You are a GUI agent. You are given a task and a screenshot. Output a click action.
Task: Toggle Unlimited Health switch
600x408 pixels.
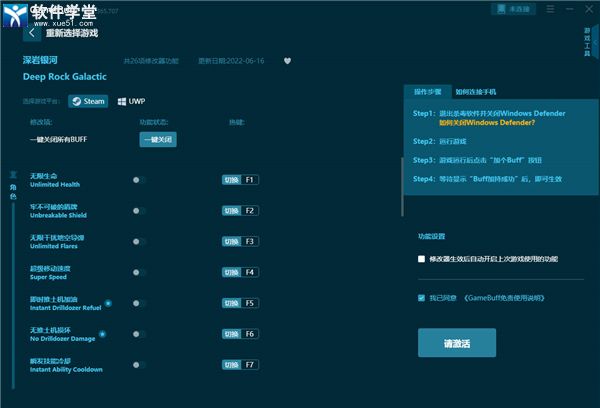pyautogui.click(x=139, y=180)
